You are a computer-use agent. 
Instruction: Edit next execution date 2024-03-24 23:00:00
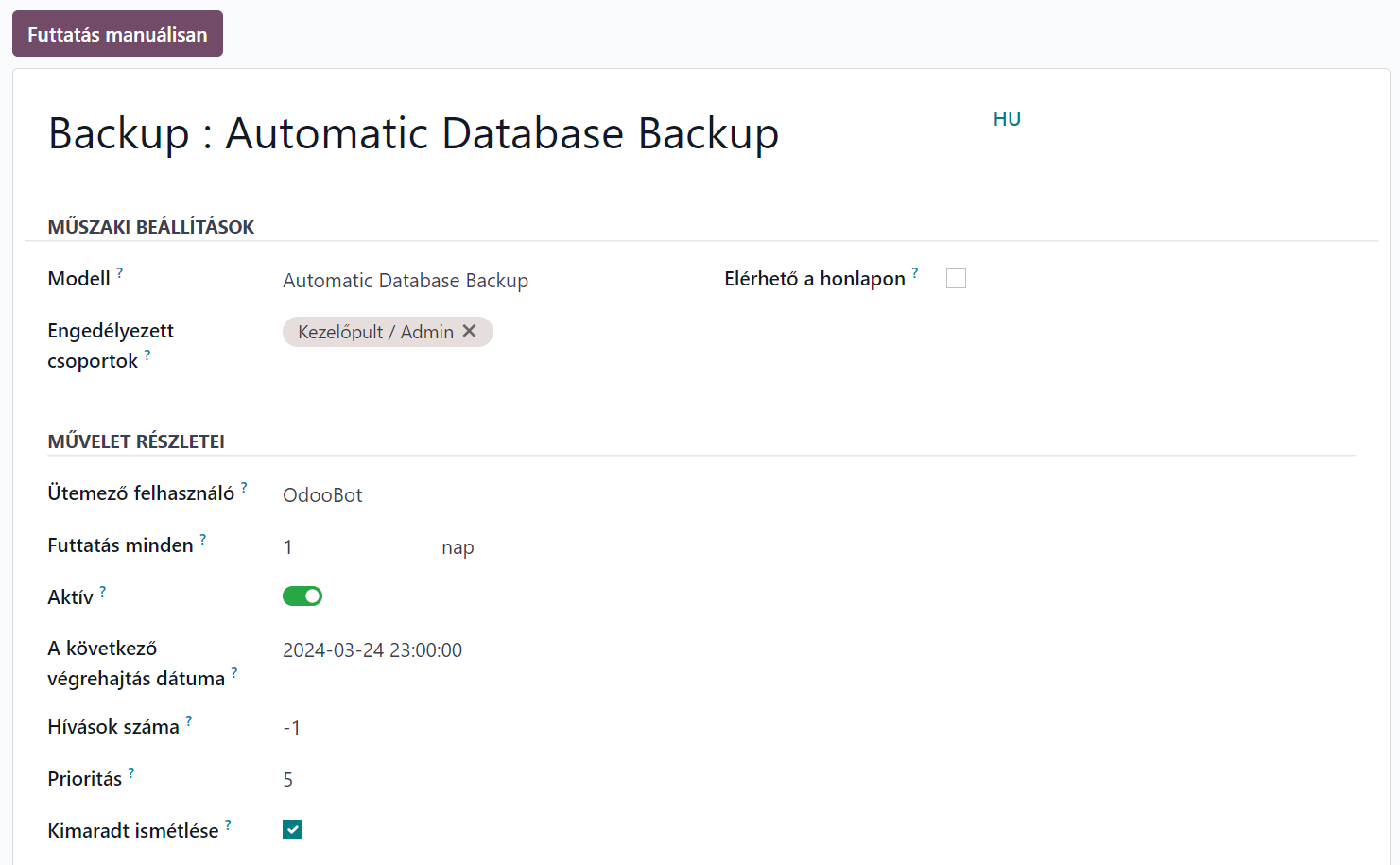tap(372, 650)
